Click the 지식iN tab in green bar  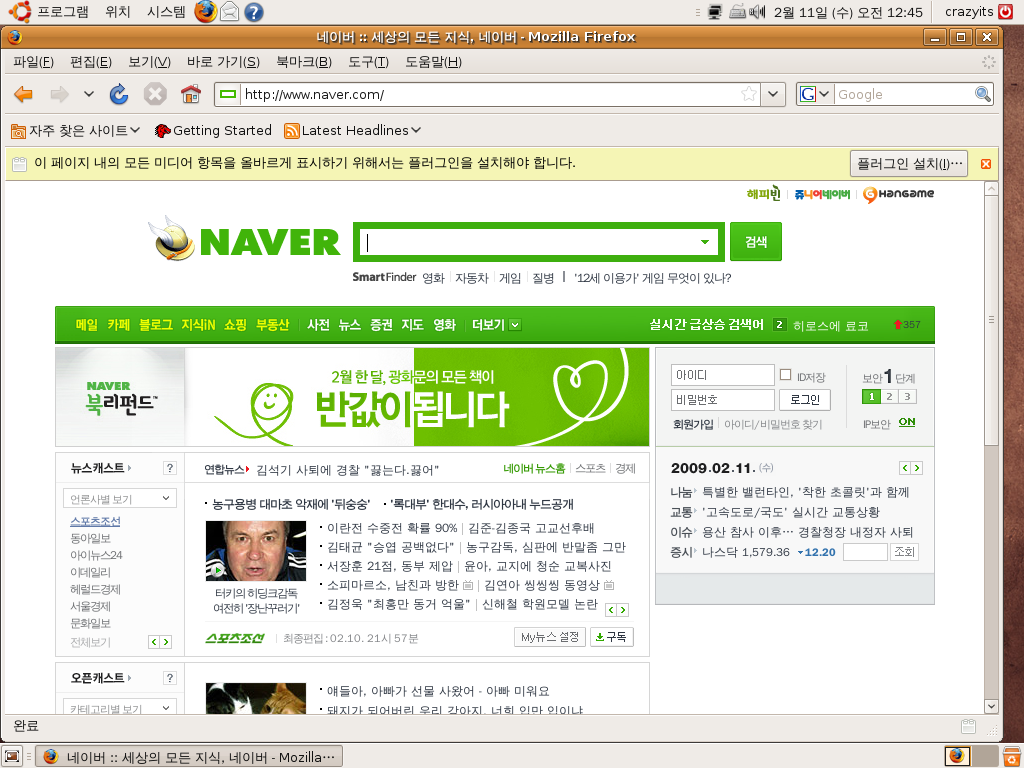[198, 325]
